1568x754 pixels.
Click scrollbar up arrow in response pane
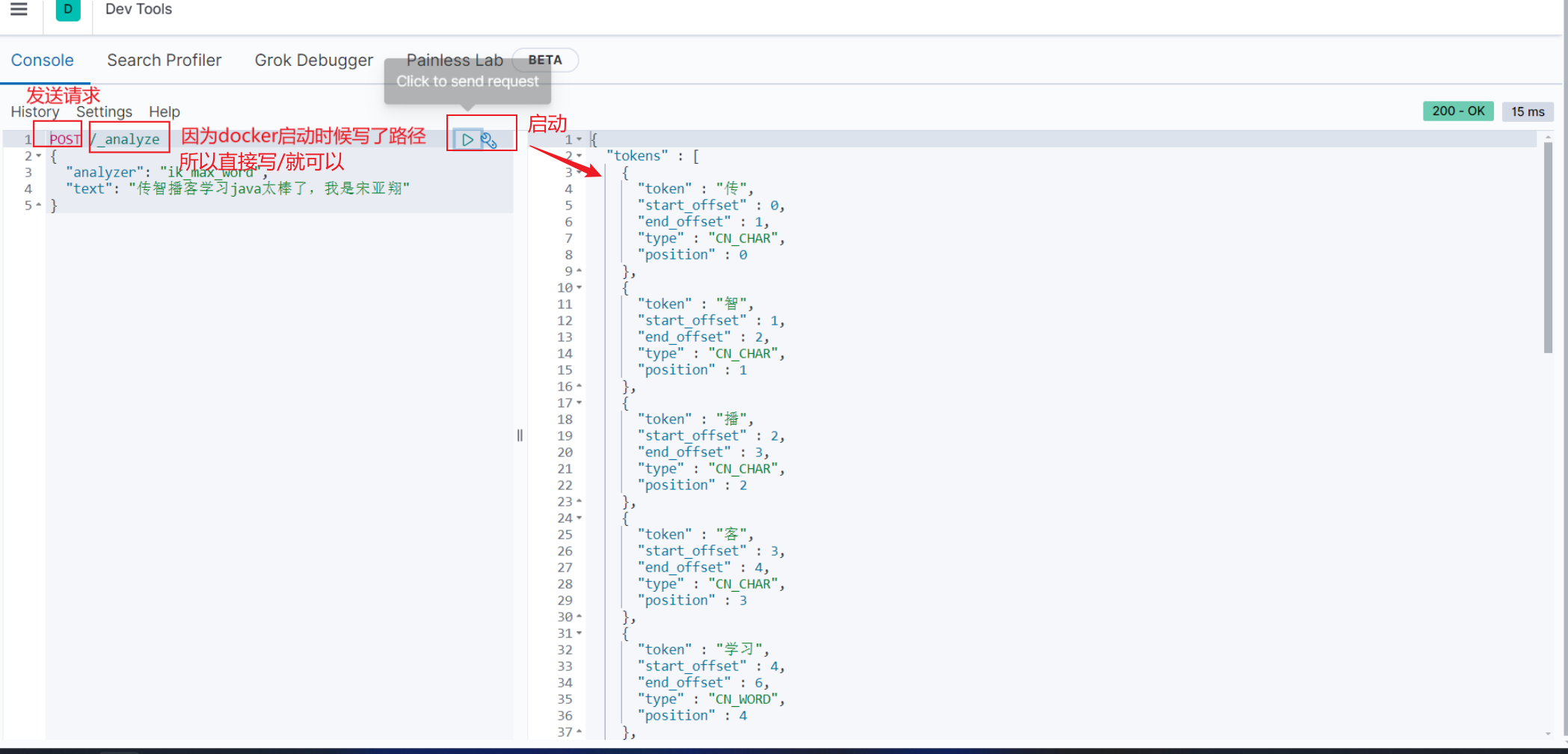pos(1548,137)
